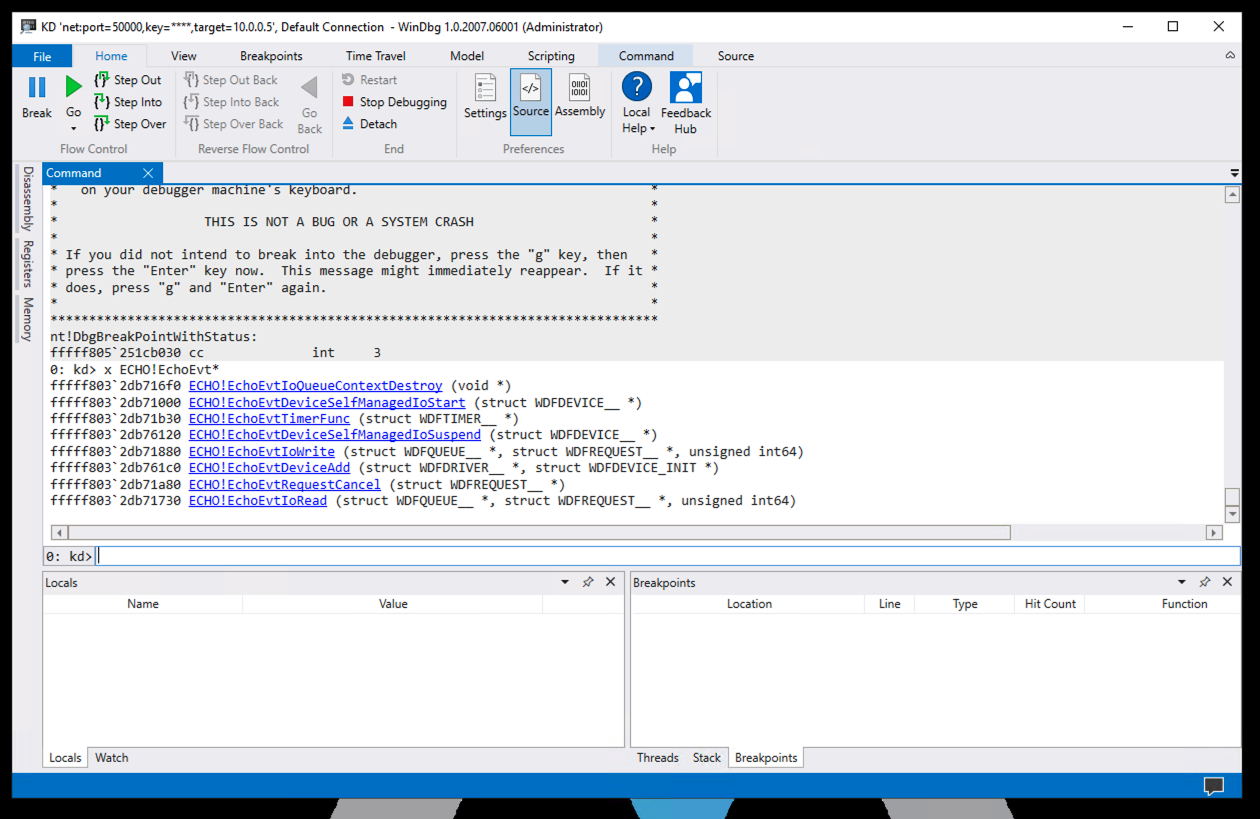Click the Step Over icon

pyautogui.click(x=102, y=124)
